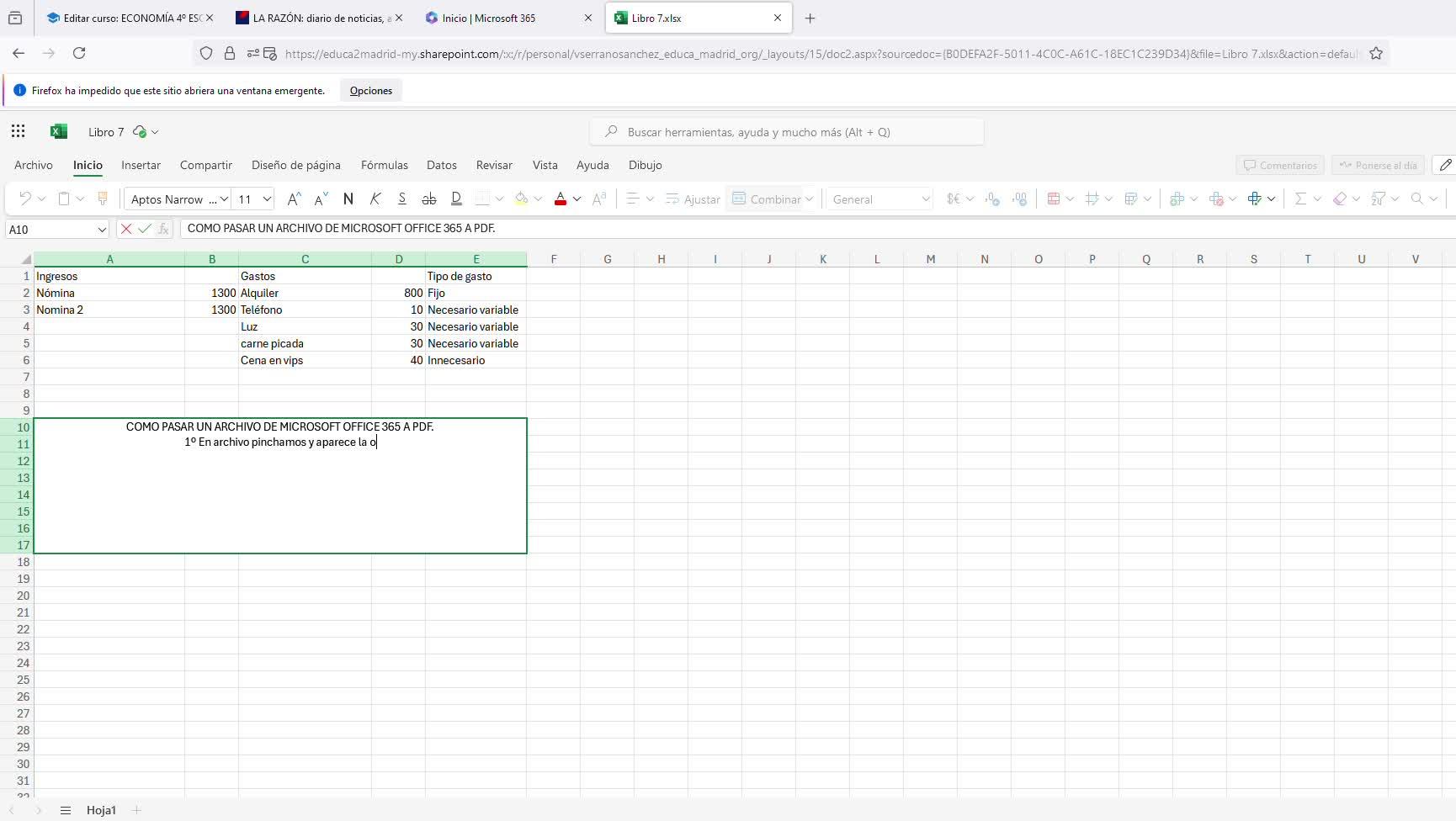Image resolution: width=1456 pixels, height=821 pixels.
Task: Expand the font size dropdown
Action: tap(267, 199)
